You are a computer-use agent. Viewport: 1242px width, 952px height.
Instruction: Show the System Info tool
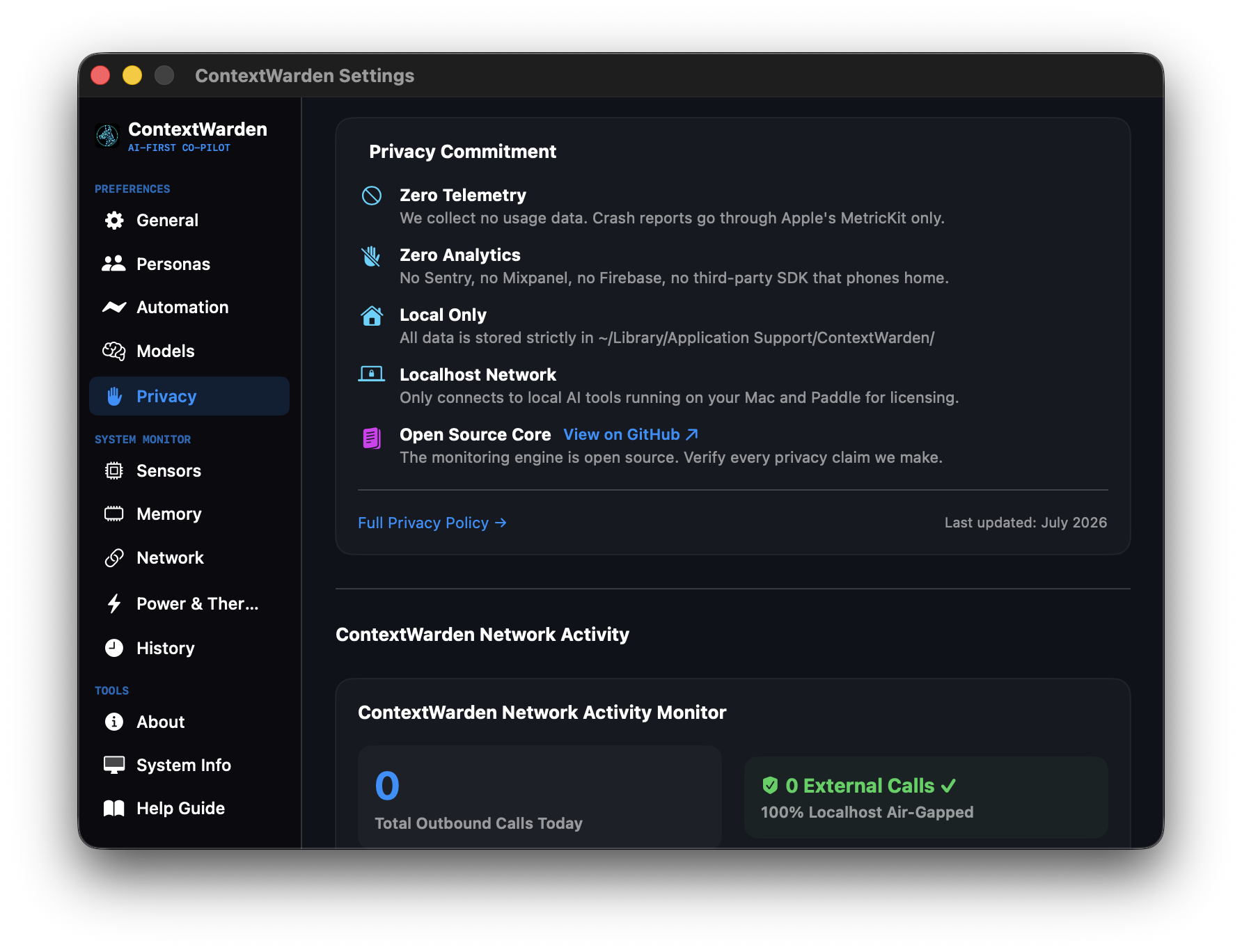click(x=189, y=765)
